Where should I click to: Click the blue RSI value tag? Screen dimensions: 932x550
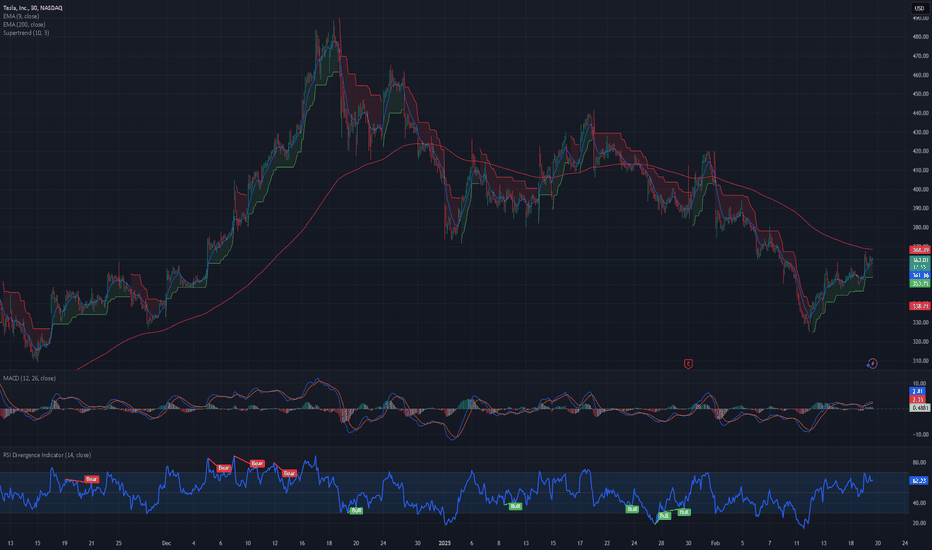[x=920, y=480]
